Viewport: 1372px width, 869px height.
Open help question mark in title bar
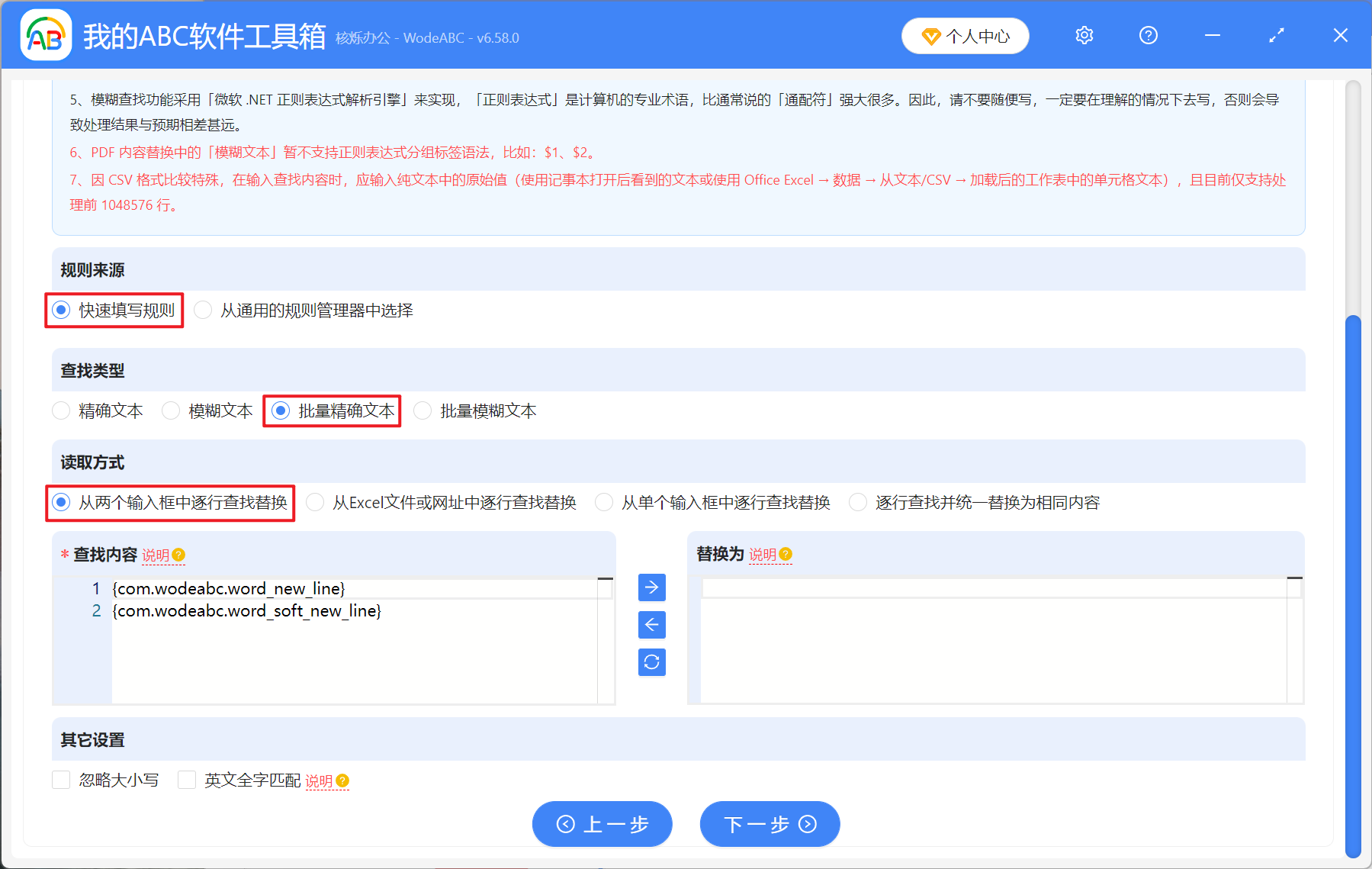click(1148, 36)
